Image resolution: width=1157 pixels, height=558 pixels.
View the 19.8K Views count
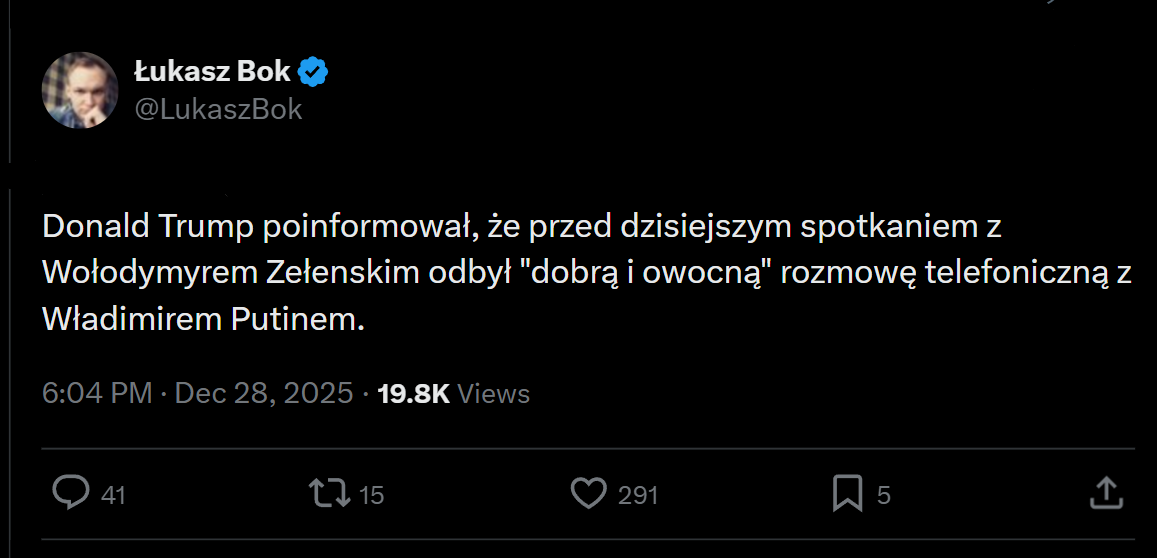[453, 393]
